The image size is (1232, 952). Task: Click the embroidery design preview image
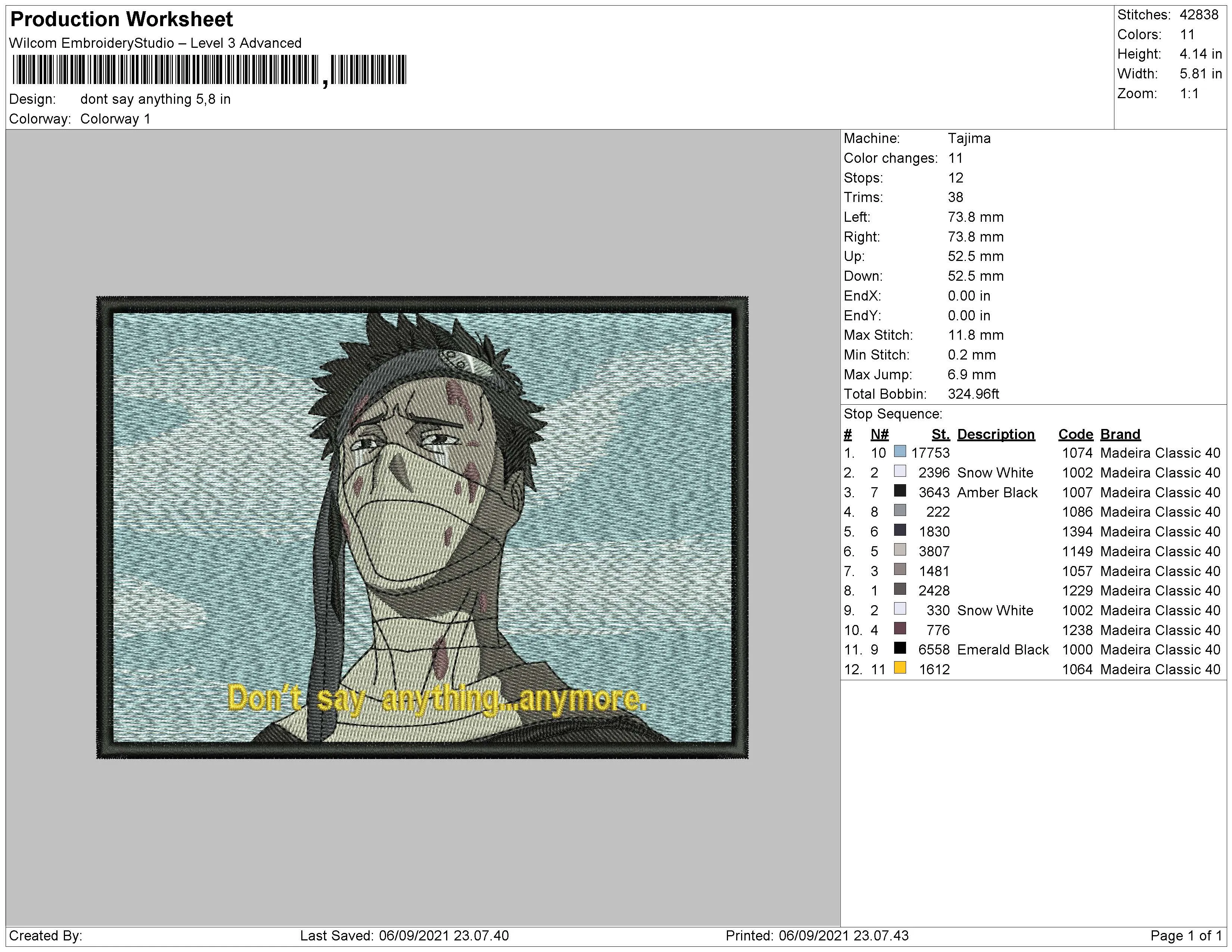tap(422, 527)
